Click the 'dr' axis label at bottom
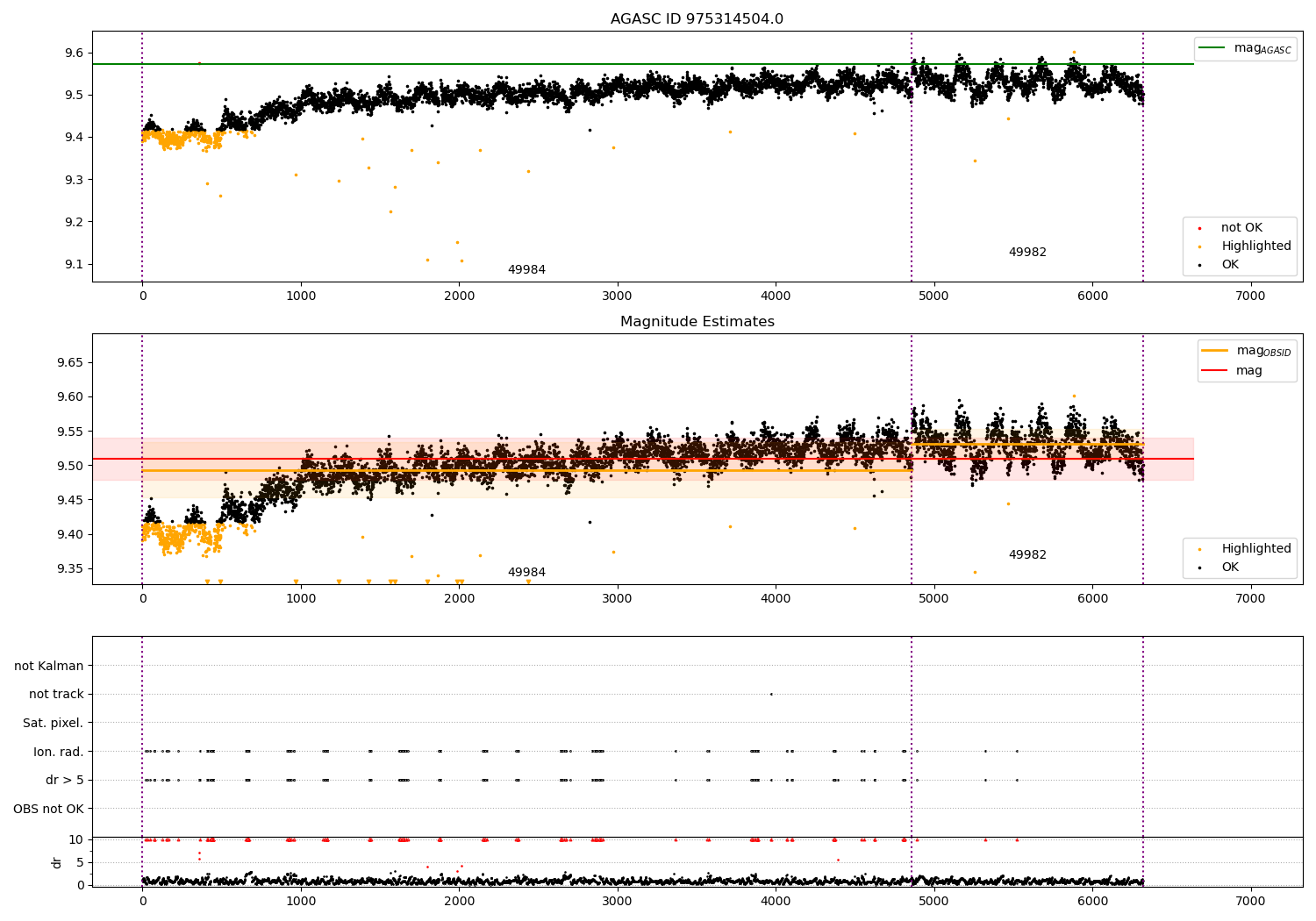 click(x=57, y=862)
